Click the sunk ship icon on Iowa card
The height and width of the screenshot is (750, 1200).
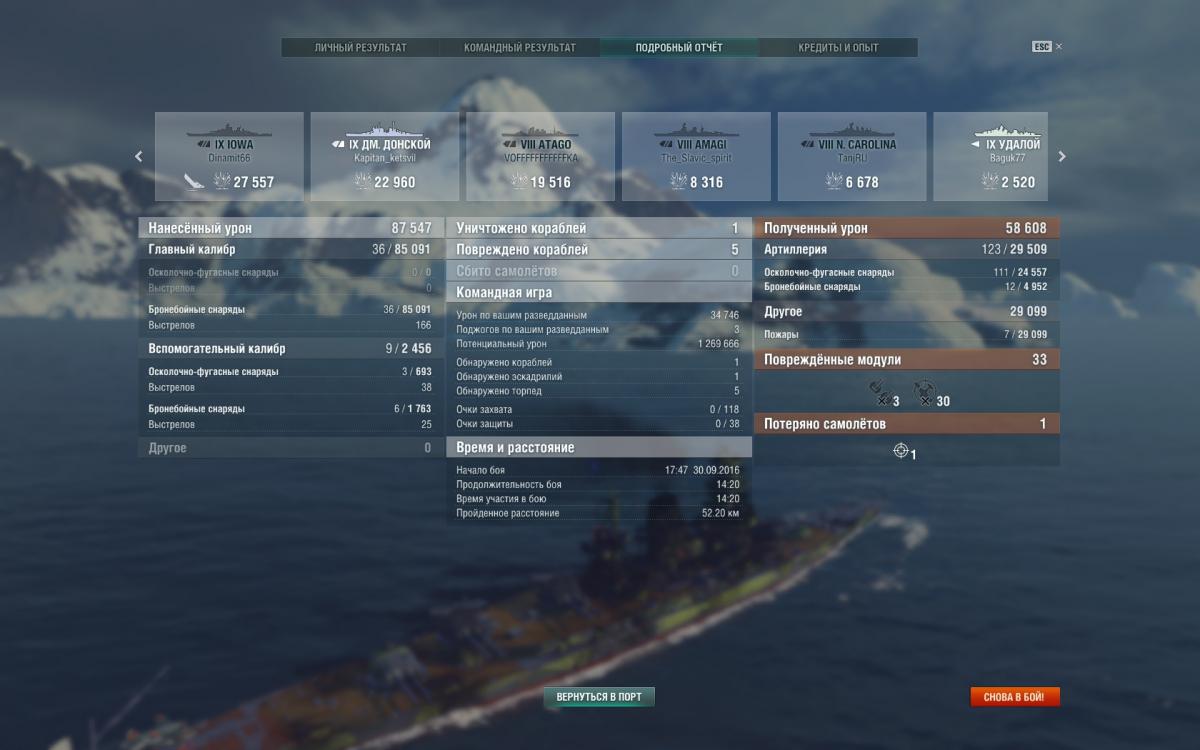tap(193, 181)
